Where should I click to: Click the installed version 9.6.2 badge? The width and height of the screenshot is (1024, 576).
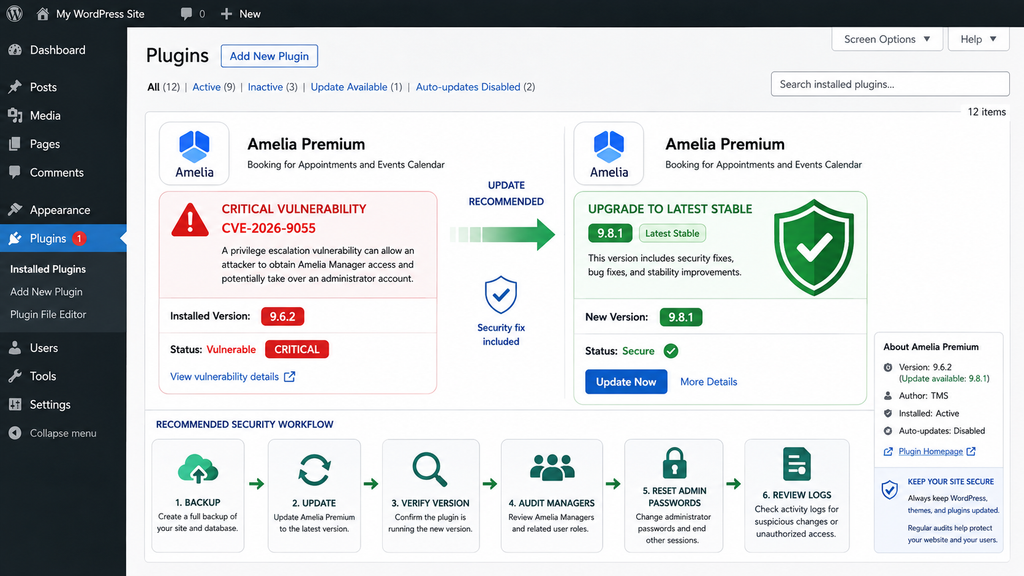(x=282, y=317)
